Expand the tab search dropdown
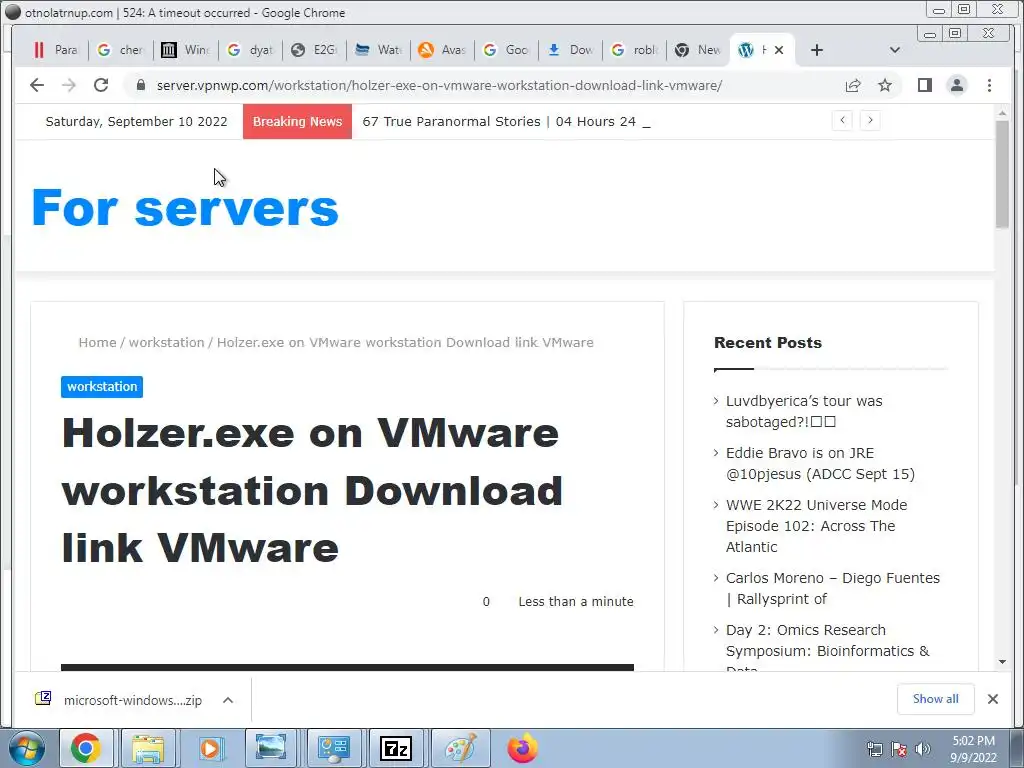 [x=895, y=50]
